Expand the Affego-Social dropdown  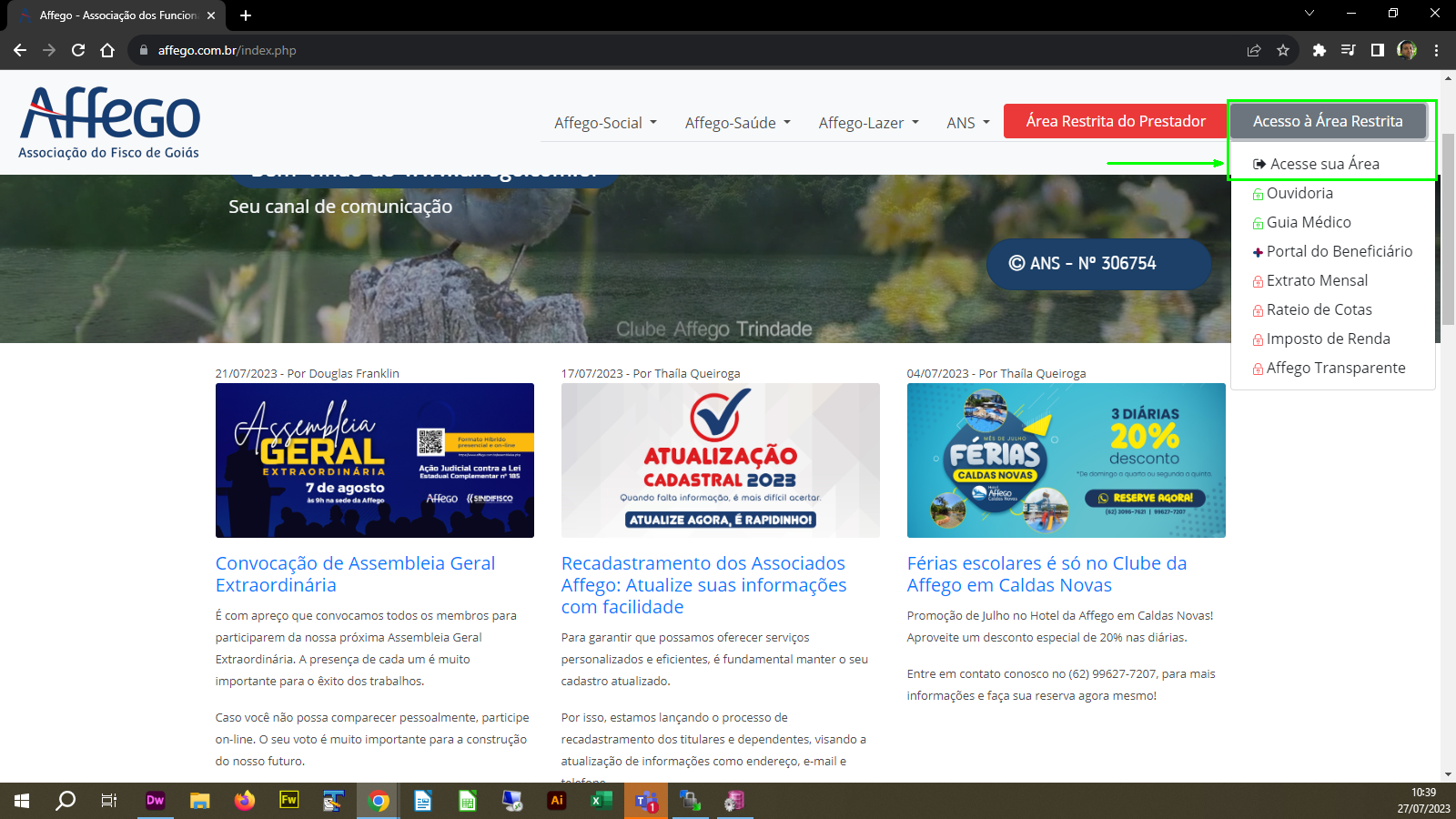pos(605,123)
